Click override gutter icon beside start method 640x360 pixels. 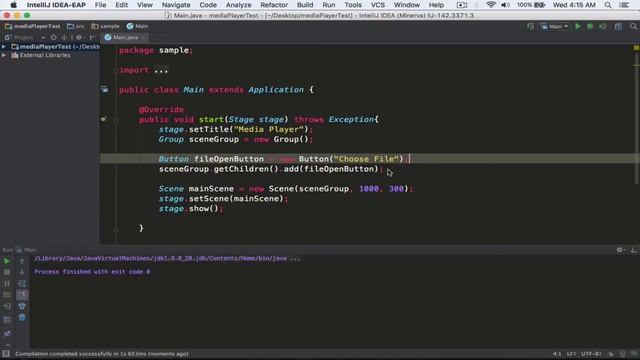coord(104,119)
